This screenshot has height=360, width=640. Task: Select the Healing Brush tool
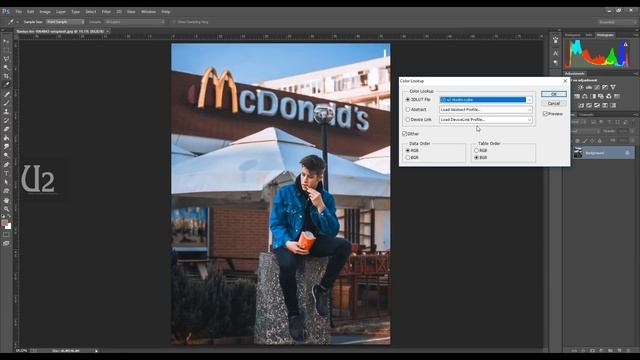pos(6,94)
